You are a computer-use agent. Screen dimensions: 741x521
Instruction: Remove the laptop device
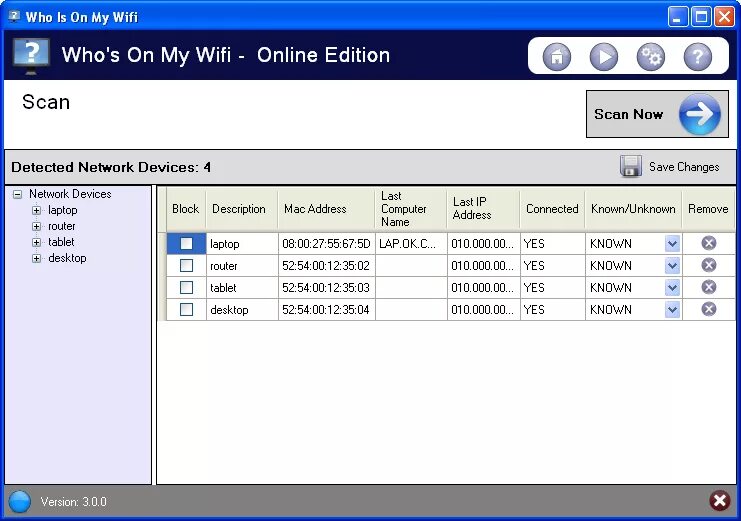click(708, 243)
